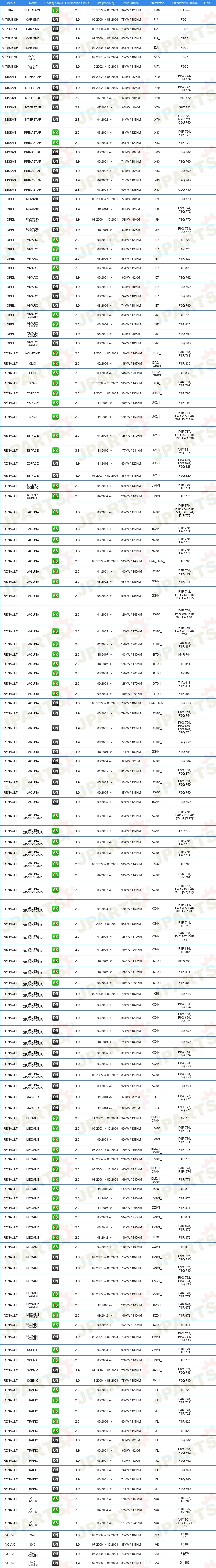Click the fuel icon in Vel Satis 3.5 row
The image size is (216, 1568).
[55, 1524]
